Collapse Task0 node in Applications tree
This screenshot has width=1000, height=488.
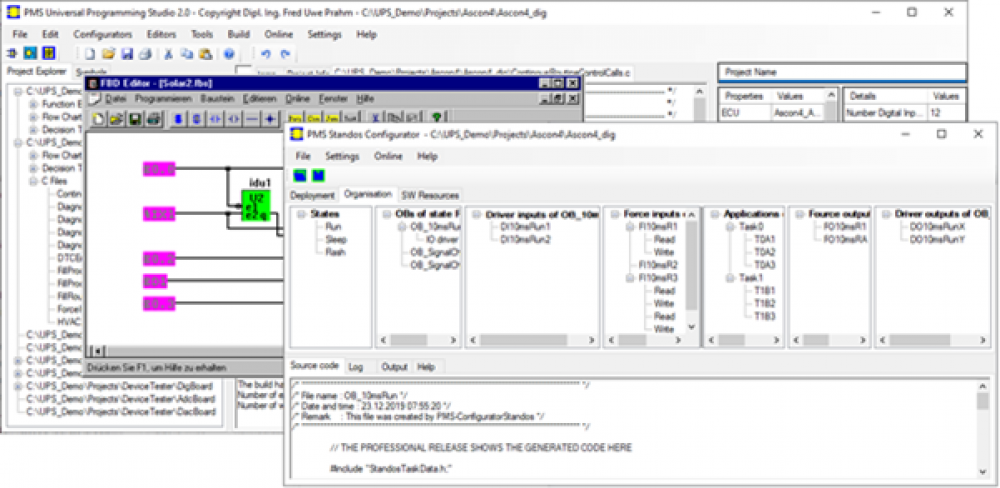pyautogui.click(x=728, y=226)
